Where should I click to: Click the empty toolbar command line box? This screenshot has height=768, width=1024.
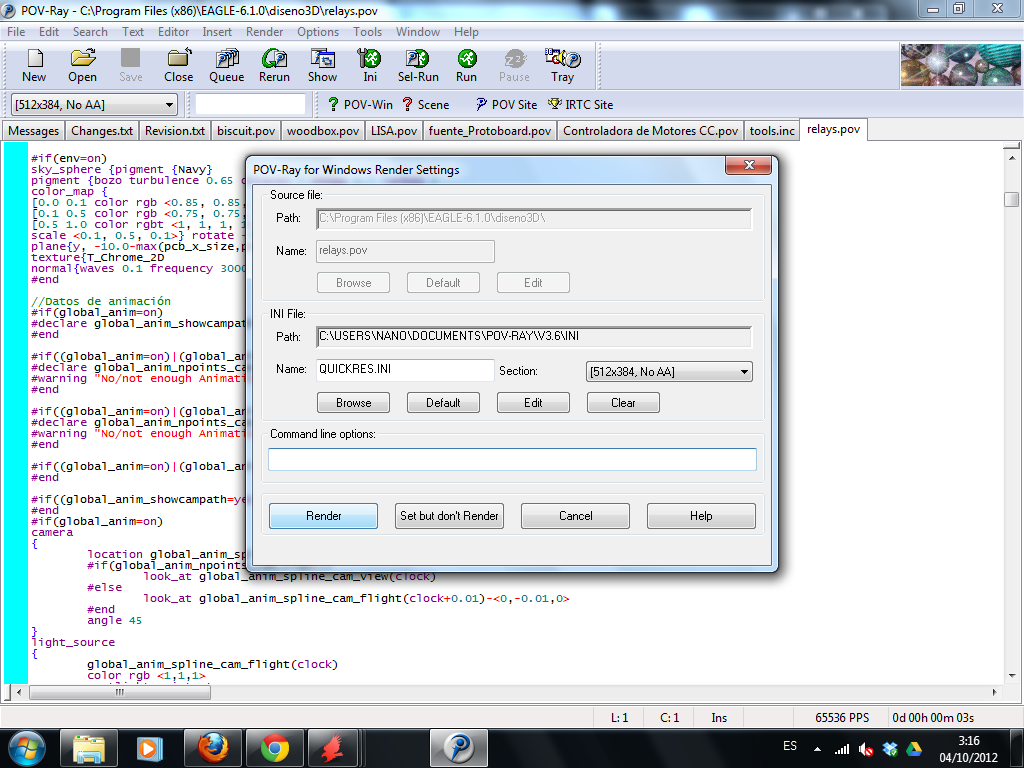pos(250,104)
